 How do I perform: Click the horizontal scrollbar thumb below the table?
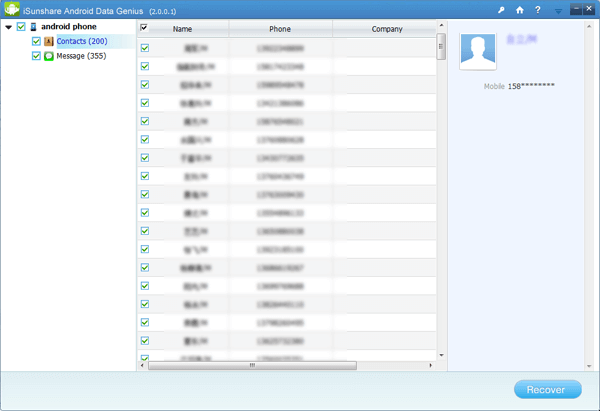coord(253,365)
